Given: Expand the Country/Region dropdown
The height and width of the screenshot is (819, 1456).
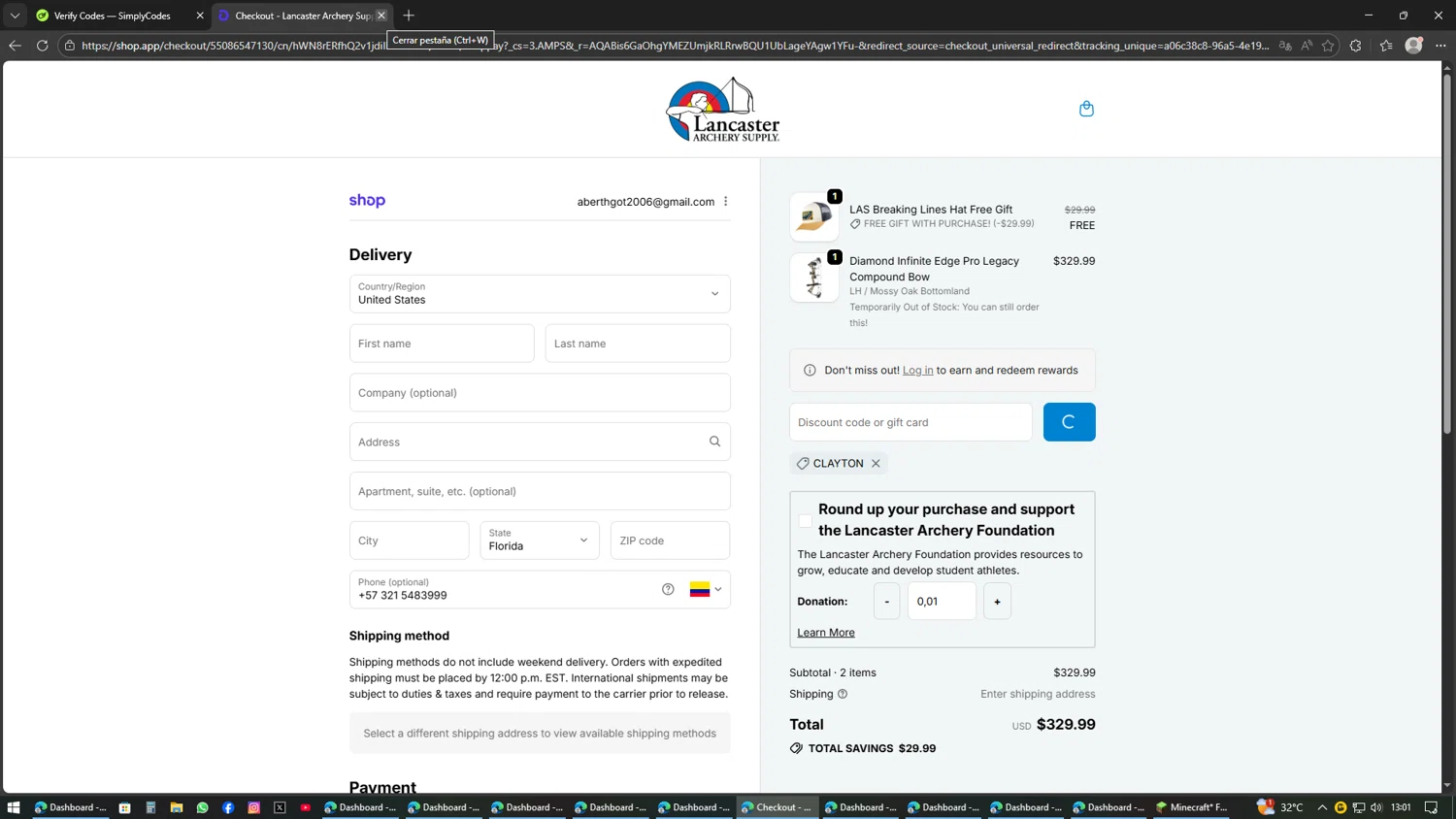Looking at the screenshot, I should [540, 294].
